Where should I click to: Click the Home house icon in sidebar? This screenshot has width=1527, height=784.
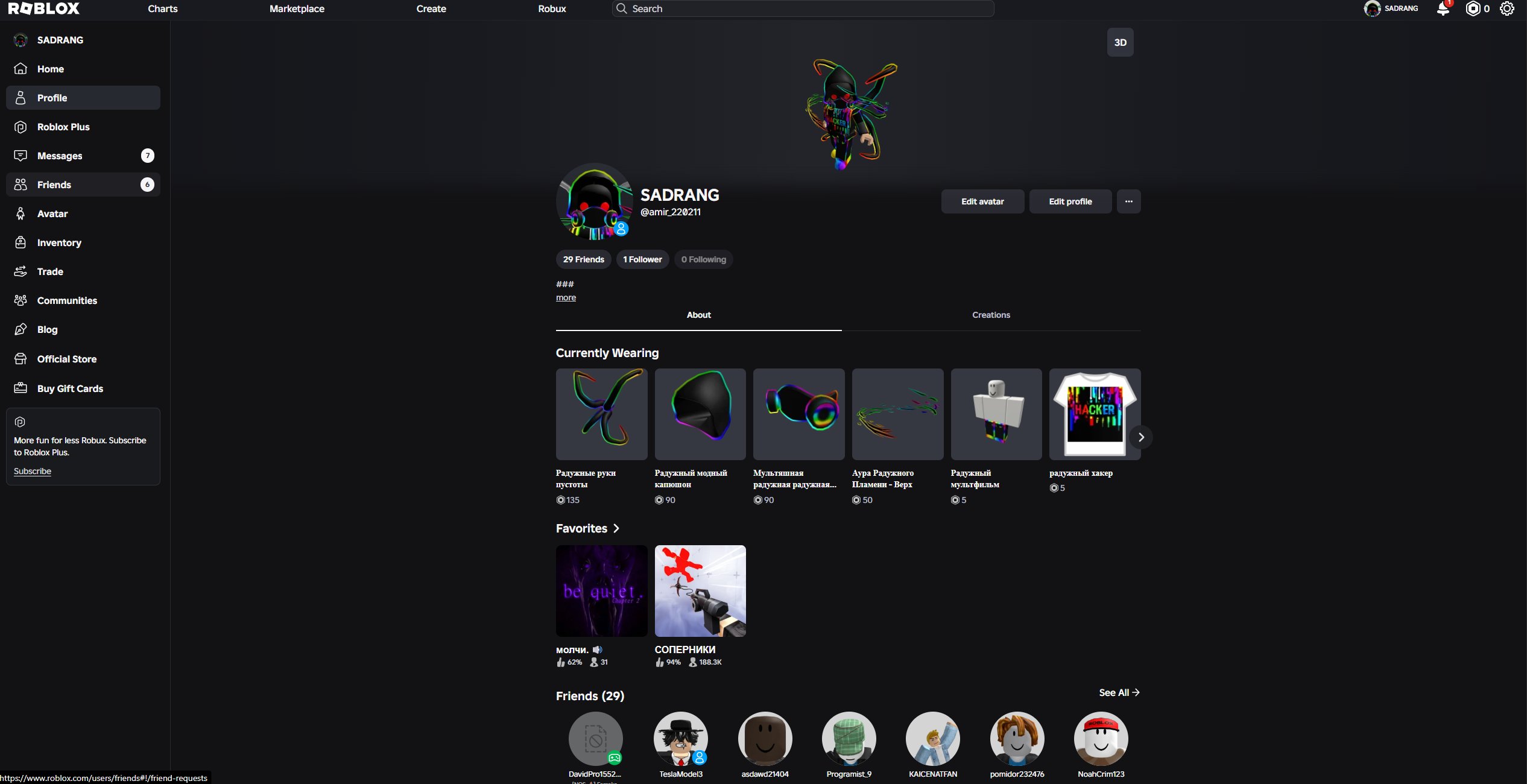[x=21, y=69]
